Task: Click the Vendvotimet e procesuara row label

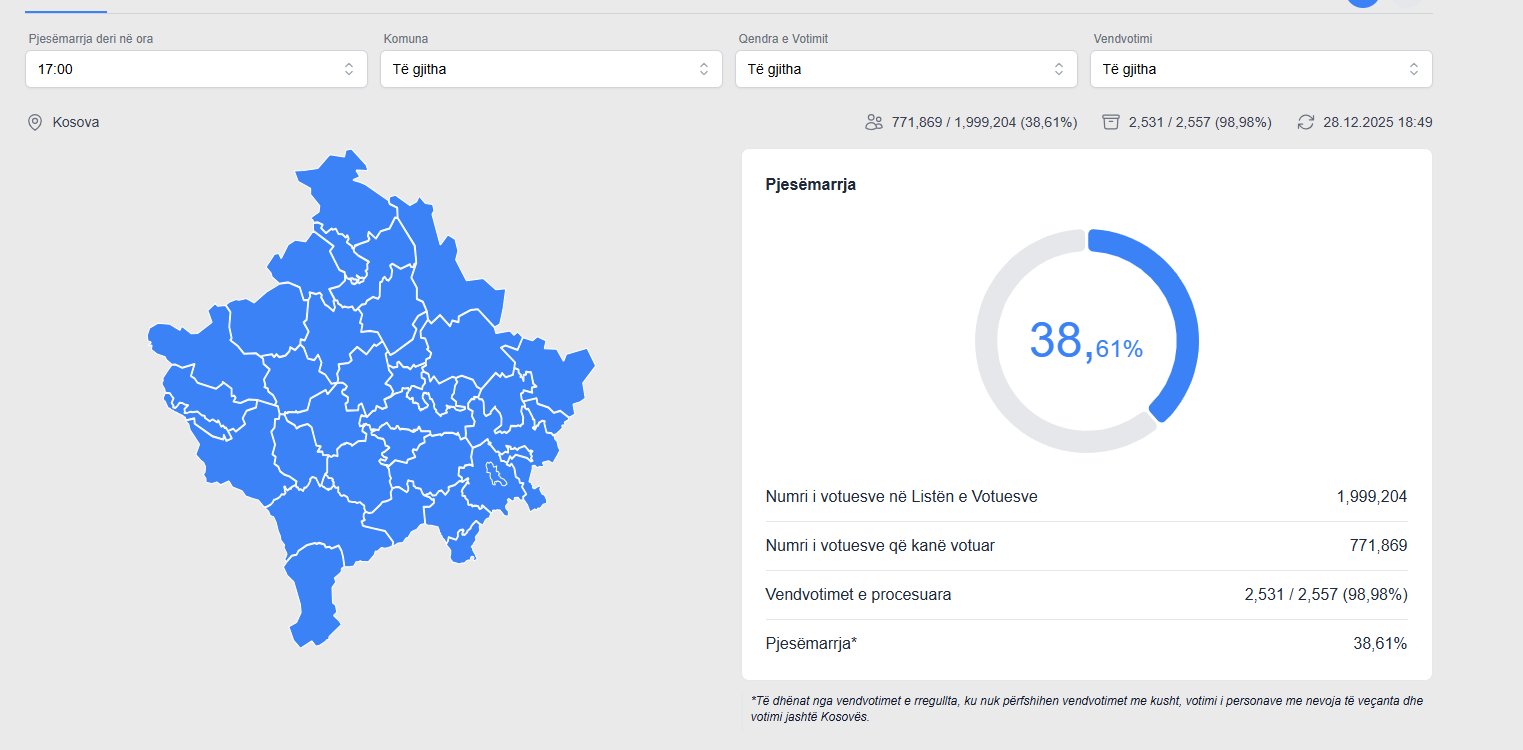Action: tap(858, 594)
